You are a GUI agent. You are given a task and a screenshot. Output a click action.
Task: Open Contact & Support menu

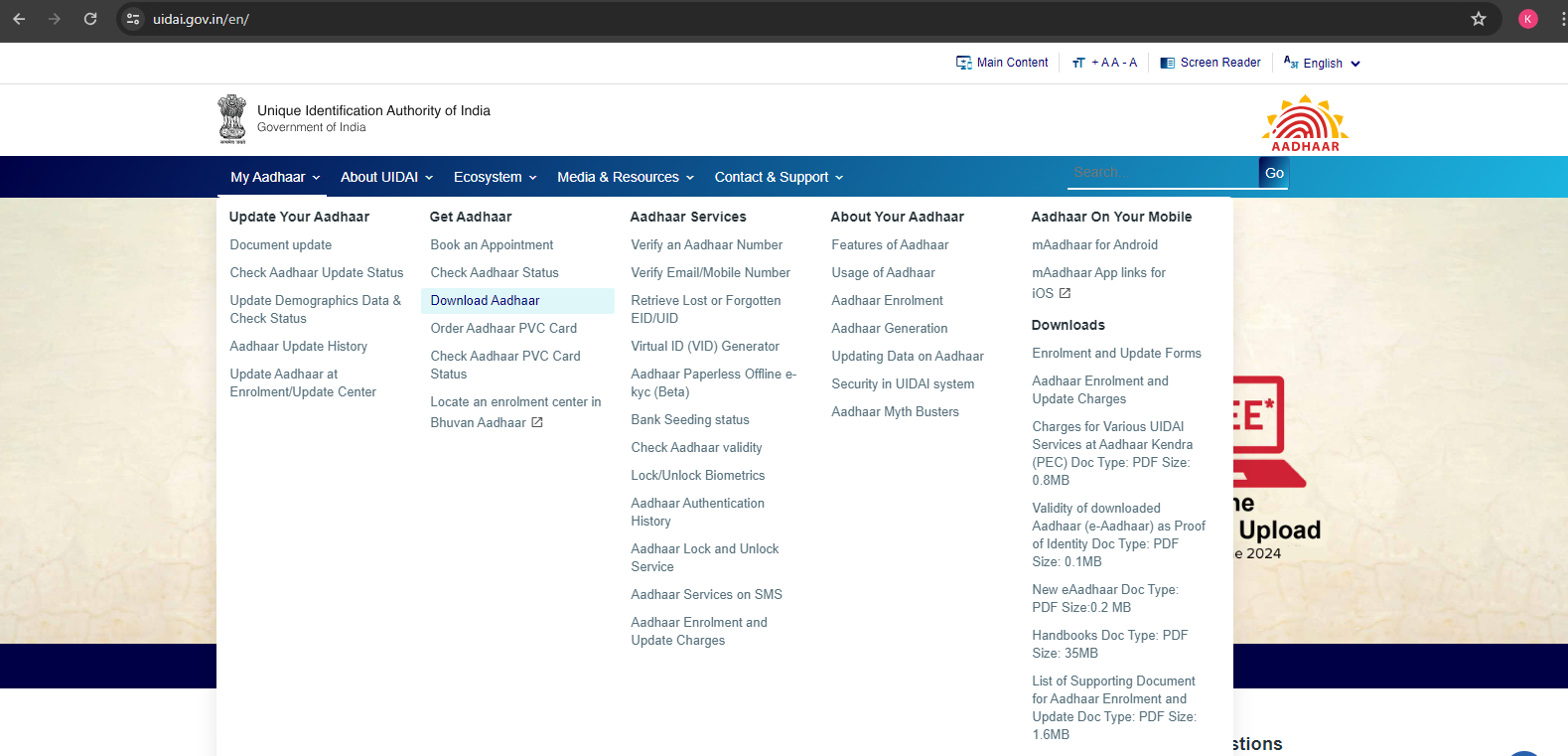tap(779, 177)
